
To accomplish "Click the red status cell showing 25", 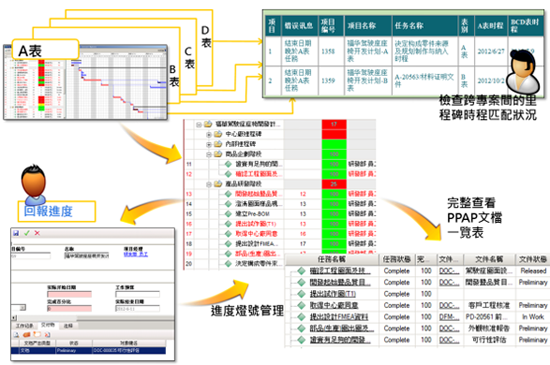I will coord(334,184).
